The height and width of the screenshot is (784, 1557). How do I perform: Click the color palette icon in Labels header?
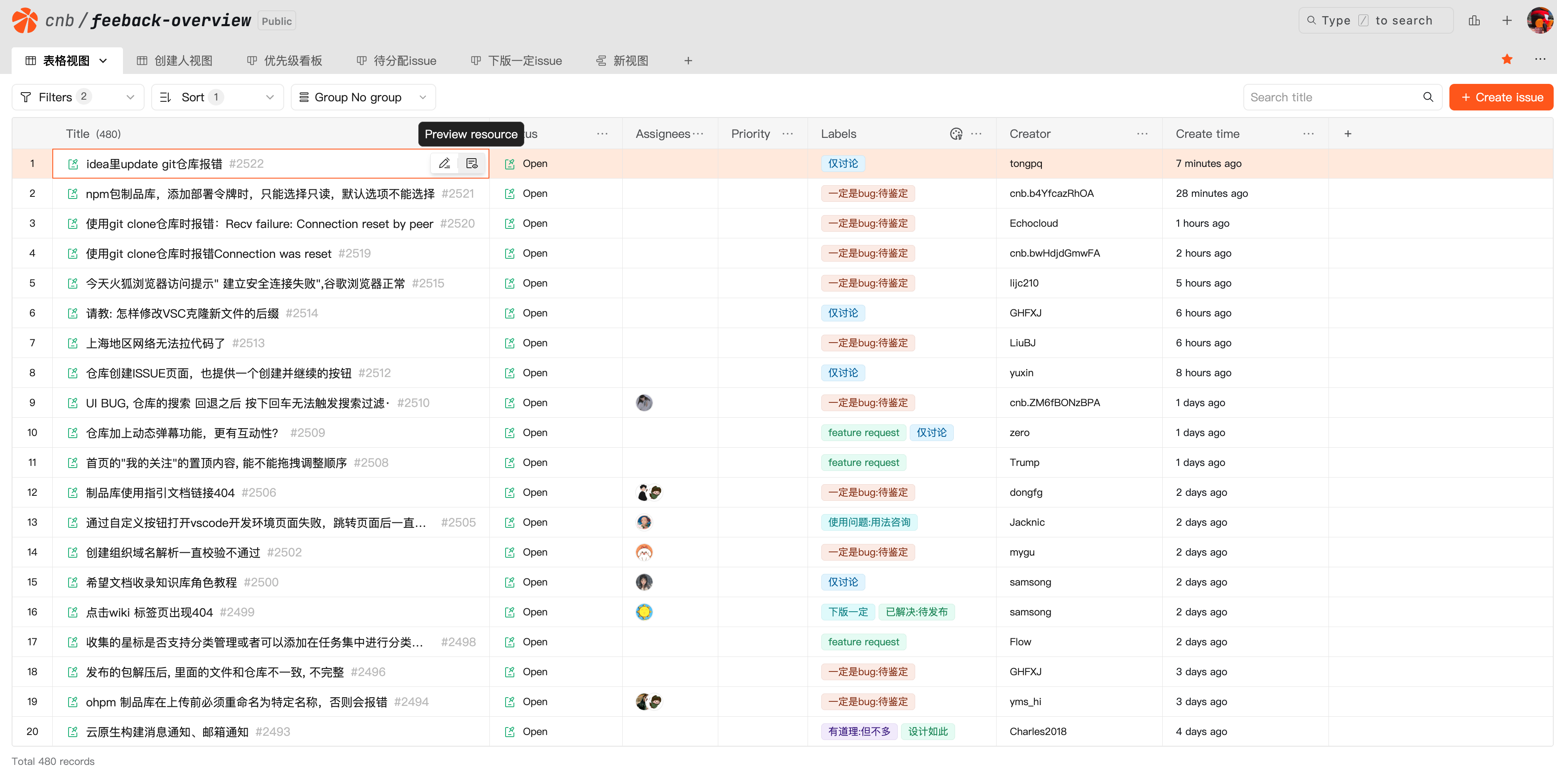955,133
